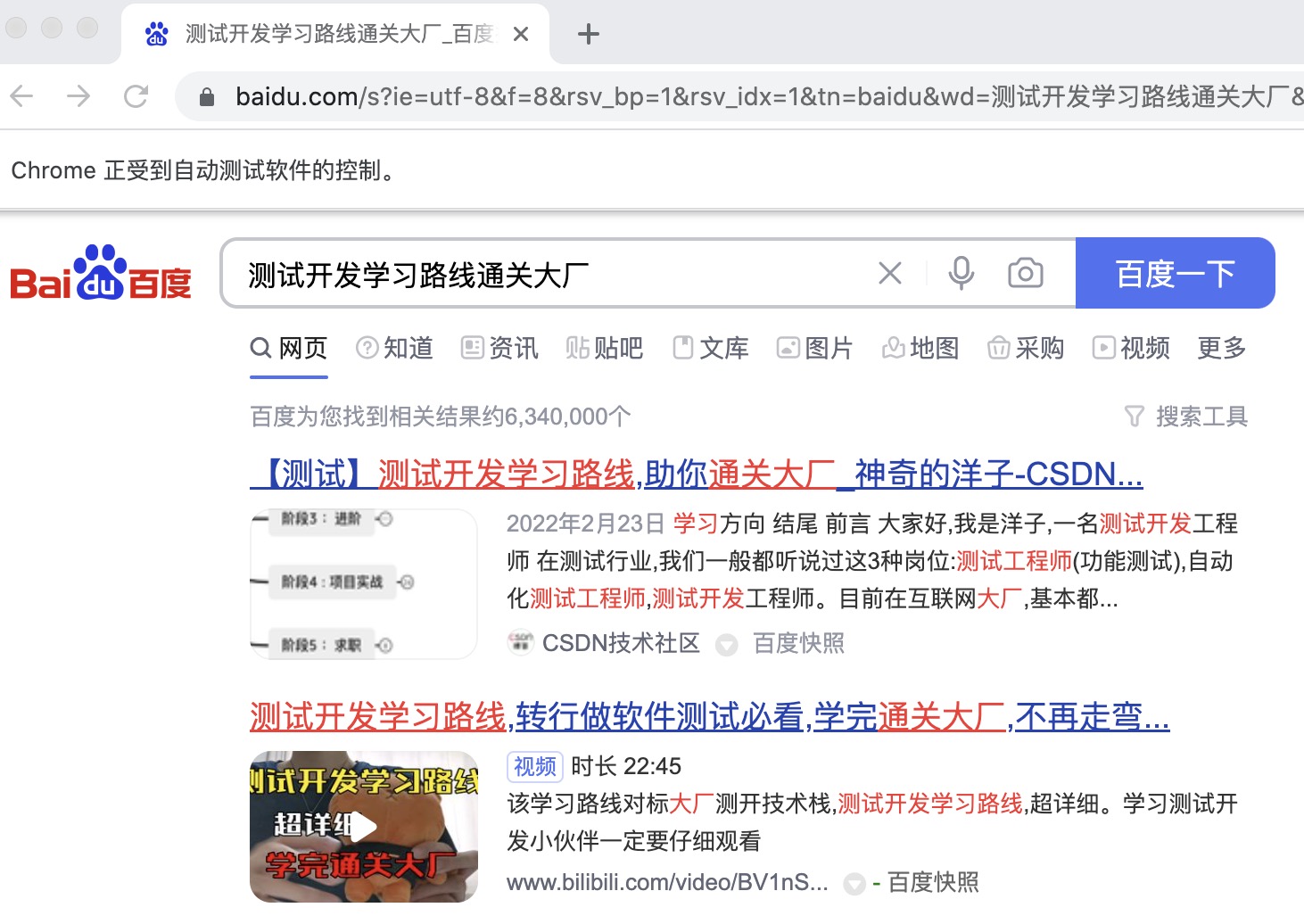
Task: Open 百度快照 for the CSDN result
Action: [x=798, y=643]
